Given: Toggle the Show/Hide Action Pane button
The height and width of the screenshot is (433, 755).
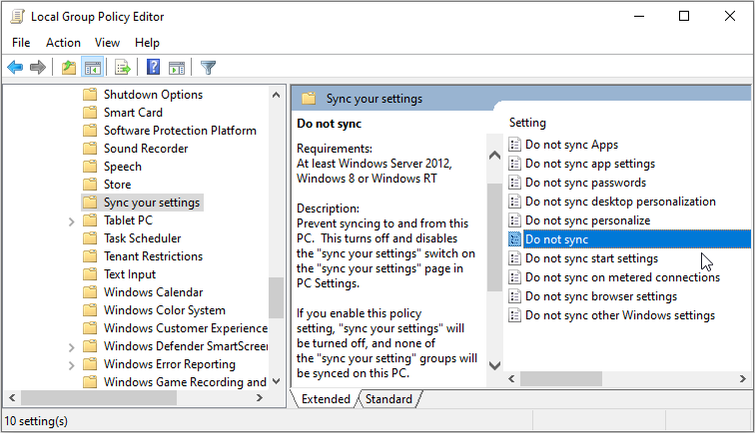Looking at the screenshot, I should tap(176, 68).
